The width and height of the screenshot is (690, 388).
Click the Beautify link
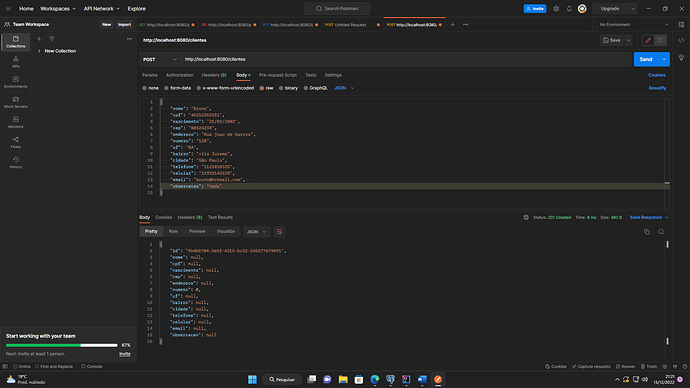click(x=657, y=88)
